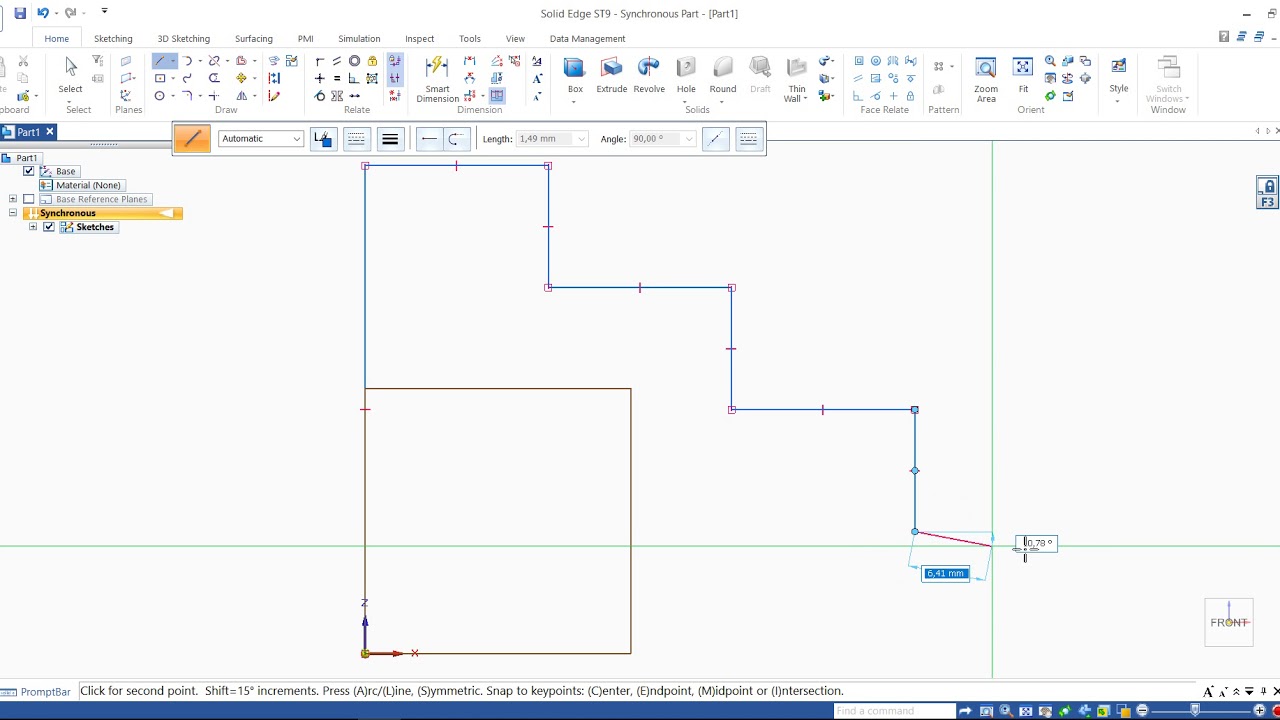Click the F3 lock plane icon
1280x720 pixels.
click(x=1267, y=192)
